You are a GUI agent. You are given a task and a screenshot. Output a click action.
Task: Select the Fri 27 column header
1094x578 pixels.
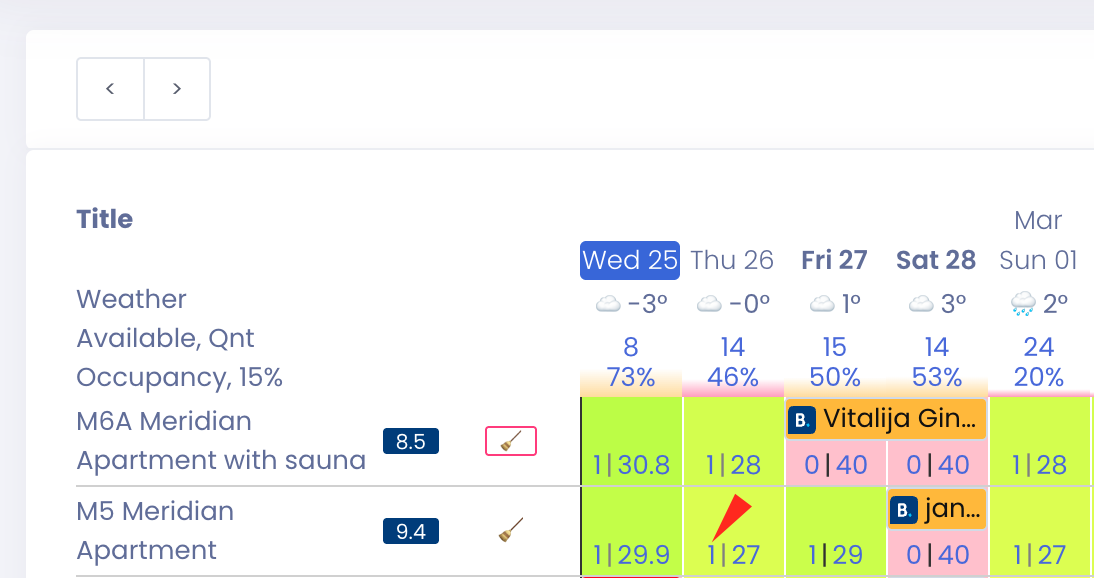(834, 260)
